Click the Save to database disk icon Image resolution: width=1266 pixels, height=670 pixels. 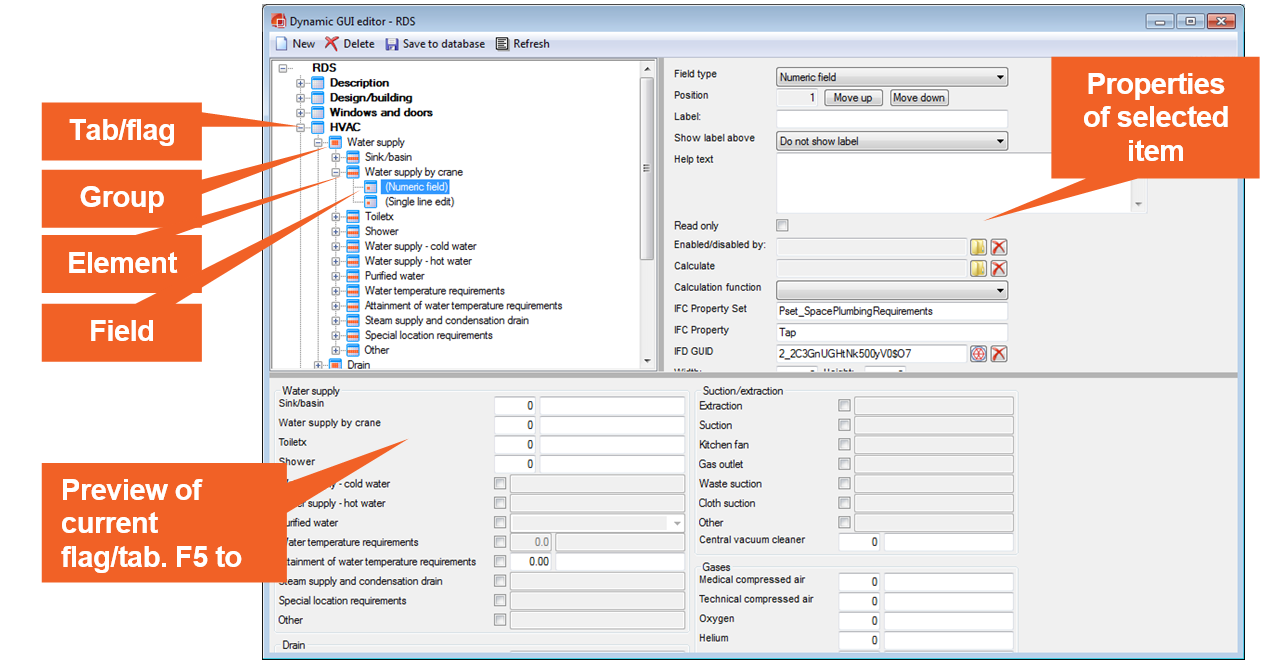(392, 44)
